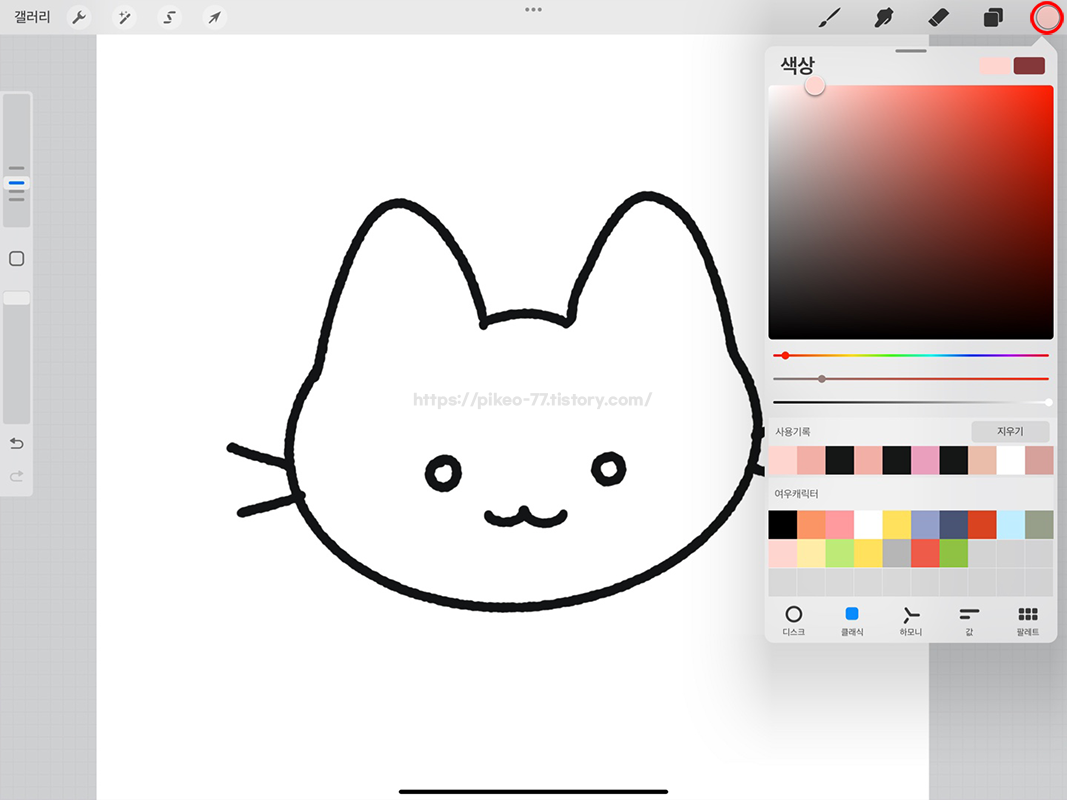Click the classic color picker square

pyautogui.click(x=910, y=212)
